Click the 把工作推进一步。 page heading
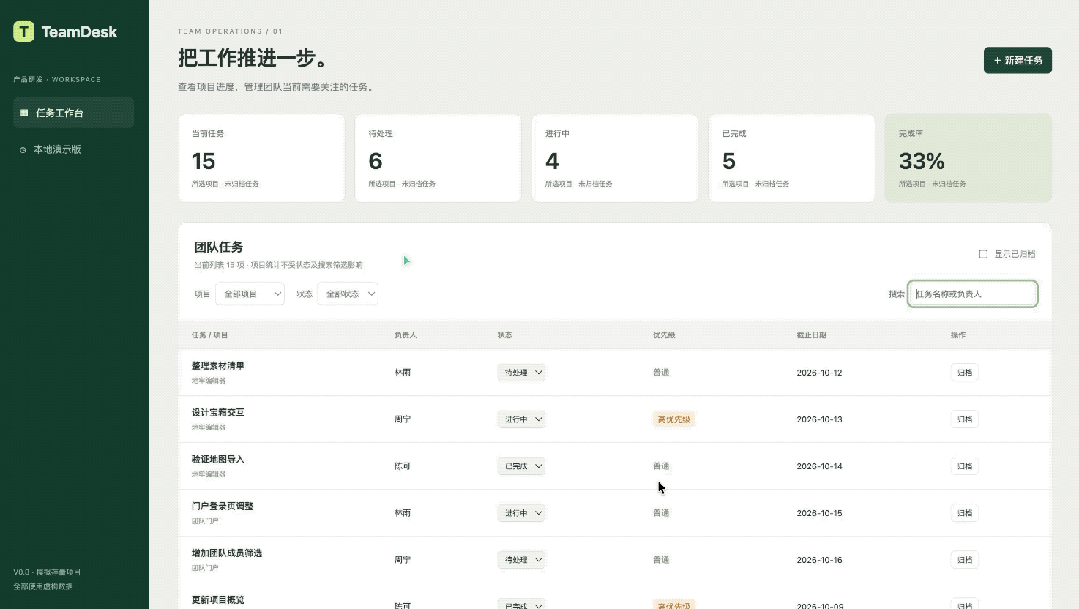The width and height of the screenshot is (1079, 609). pyautogui.click(x=254, y=58)
